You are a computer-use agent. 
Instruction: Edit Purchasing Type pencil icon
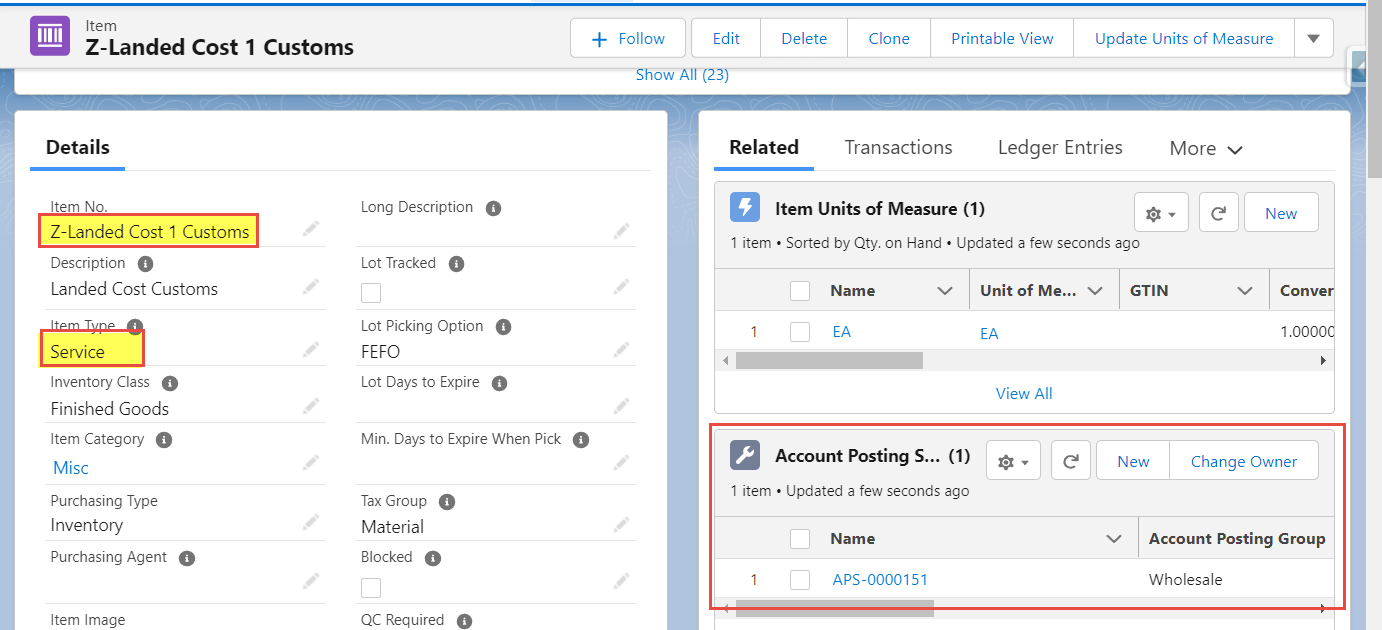(x=311, y=523)
